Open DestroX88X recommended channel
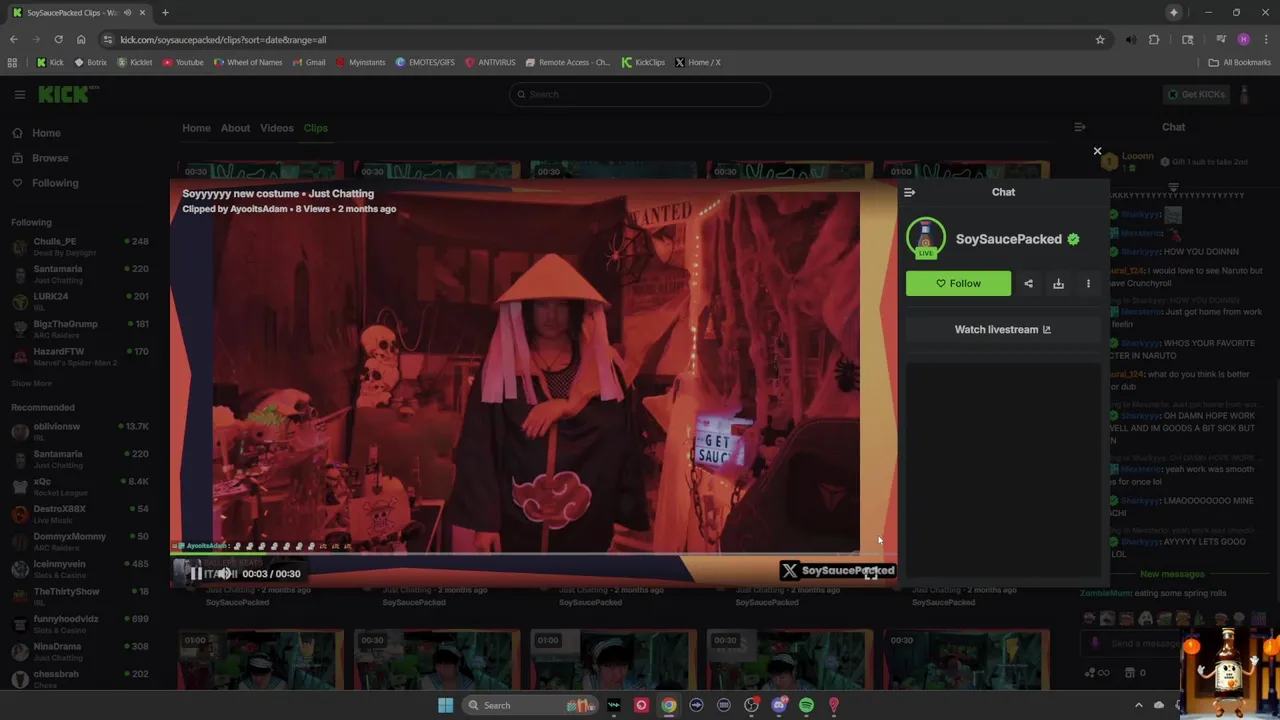This screenshot has width=1280, height=720. click(80, 514)
